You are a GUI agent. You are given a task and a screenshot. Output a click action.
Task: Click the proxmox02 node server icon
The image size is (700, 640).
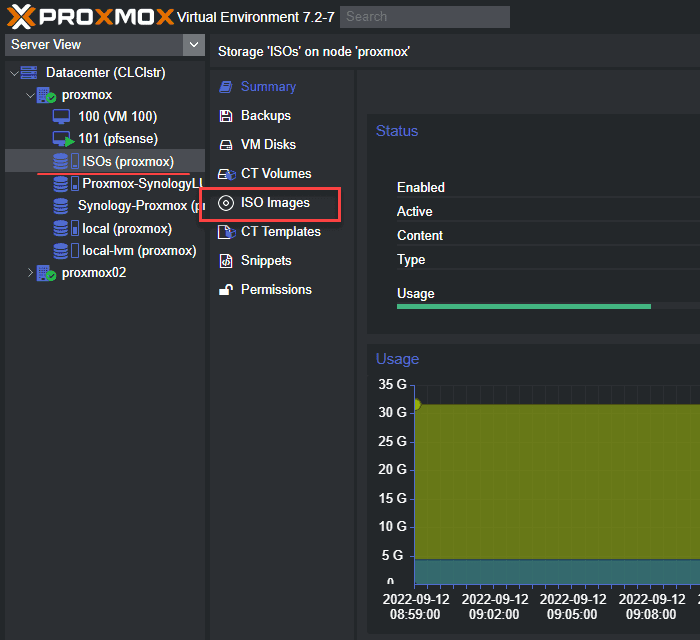point(46,273)
